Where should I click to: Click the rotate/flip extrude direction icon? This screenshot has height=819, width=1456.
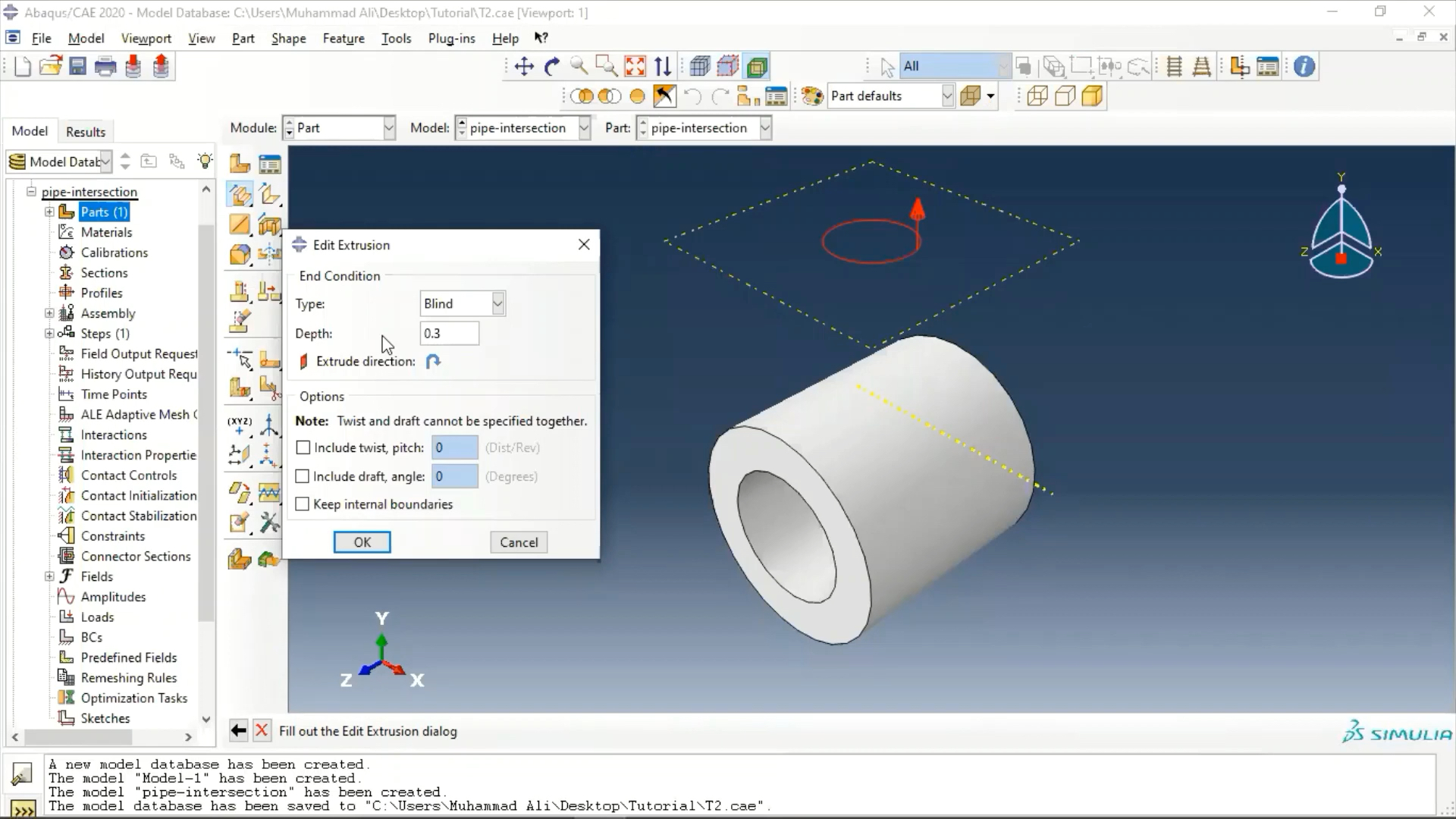coord(433,361)
